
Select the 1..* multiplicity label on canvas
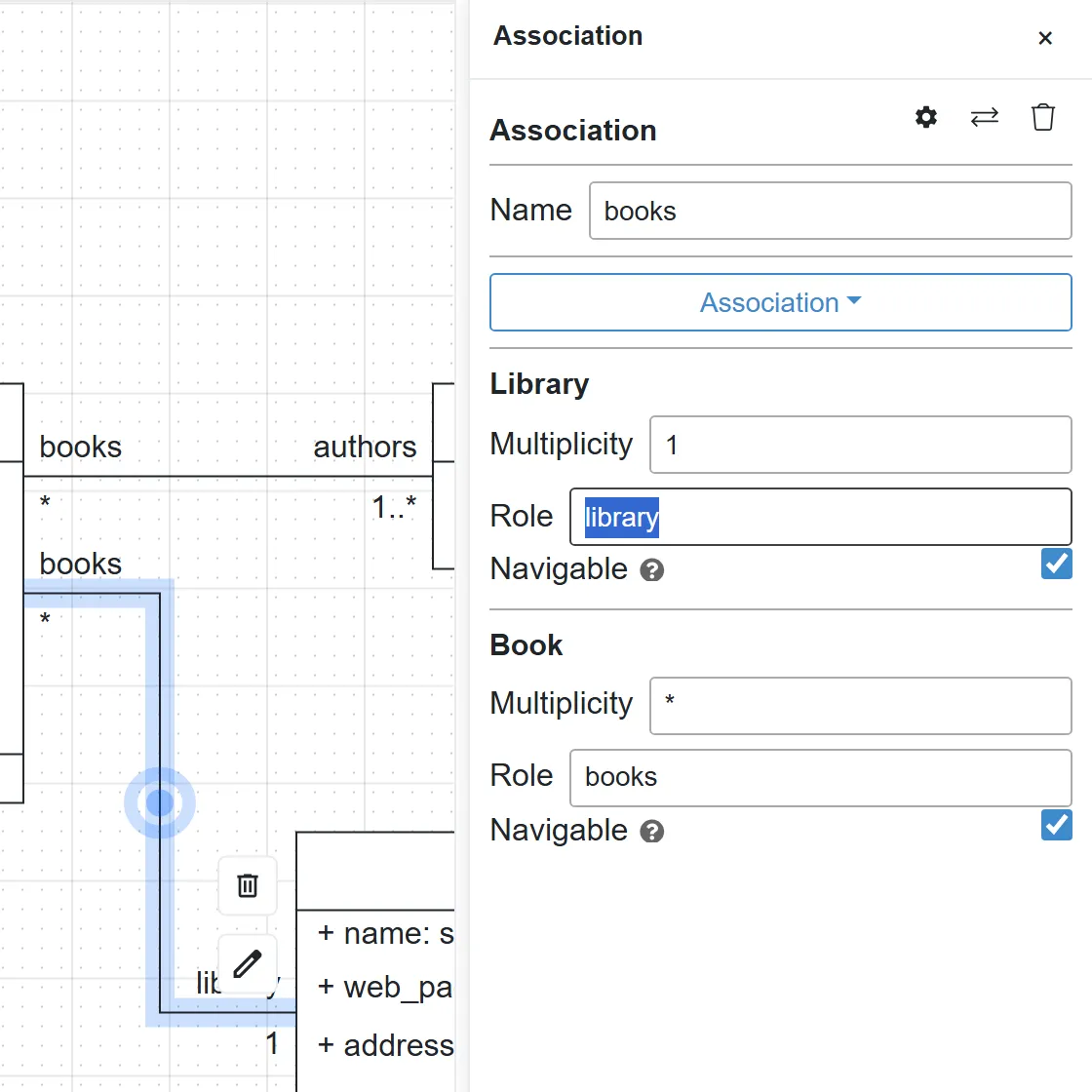(x=394, y=507)
